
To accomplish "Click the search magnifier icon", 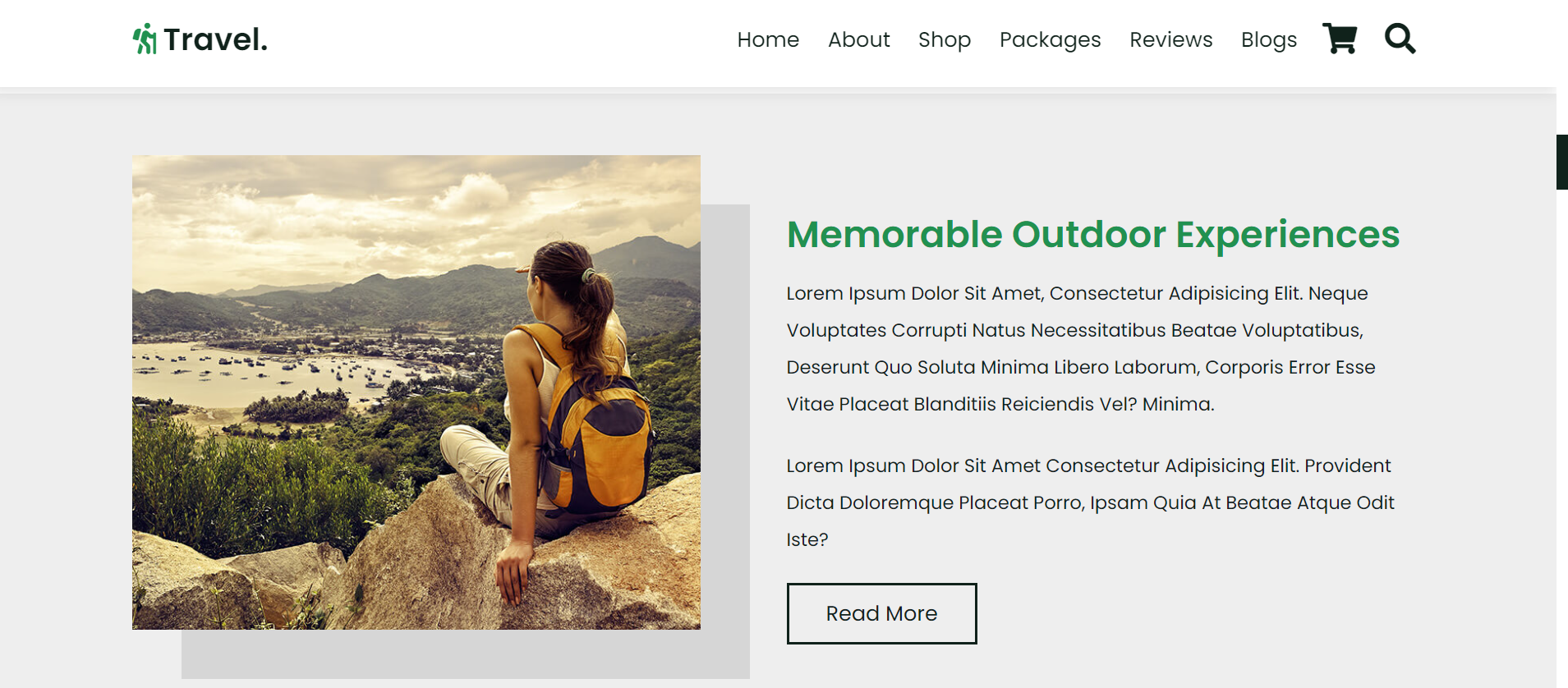I will coord(1400,39).
